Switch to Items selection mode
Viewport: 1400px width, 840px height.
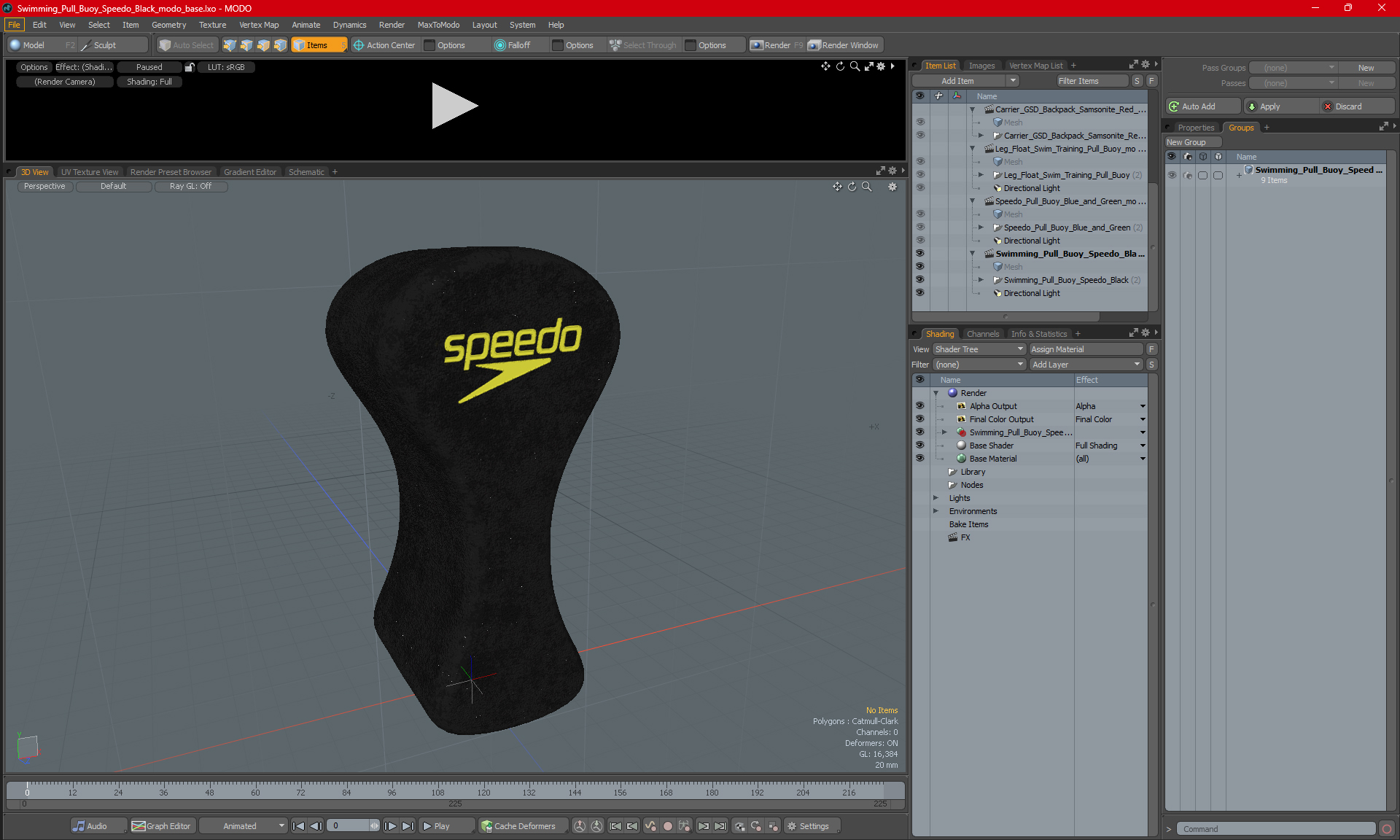319,45
